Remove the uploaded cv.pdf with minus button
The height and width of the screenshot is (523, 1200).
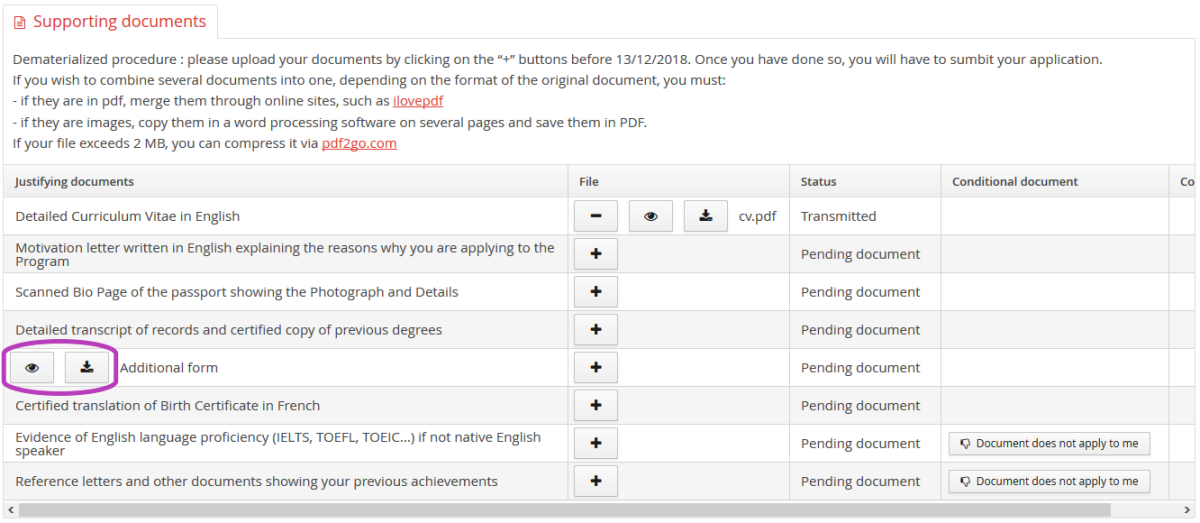click(596, 216)
